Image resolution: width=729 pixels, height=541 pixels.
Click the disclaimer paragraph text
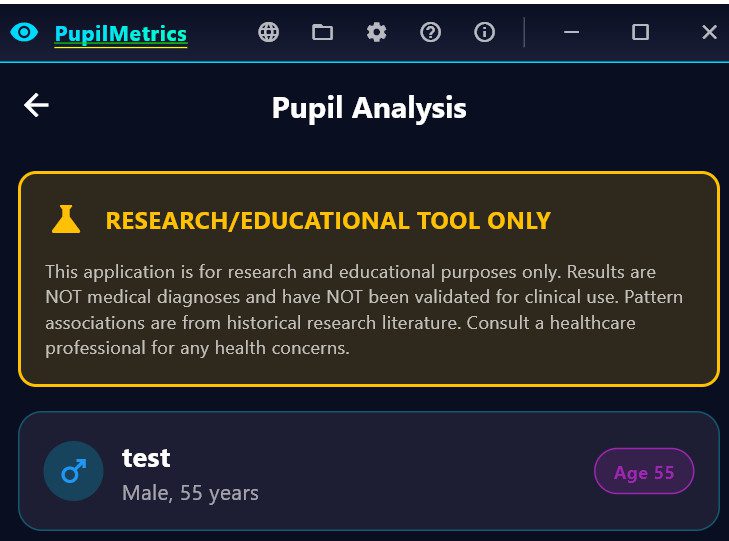pos(364,310)
